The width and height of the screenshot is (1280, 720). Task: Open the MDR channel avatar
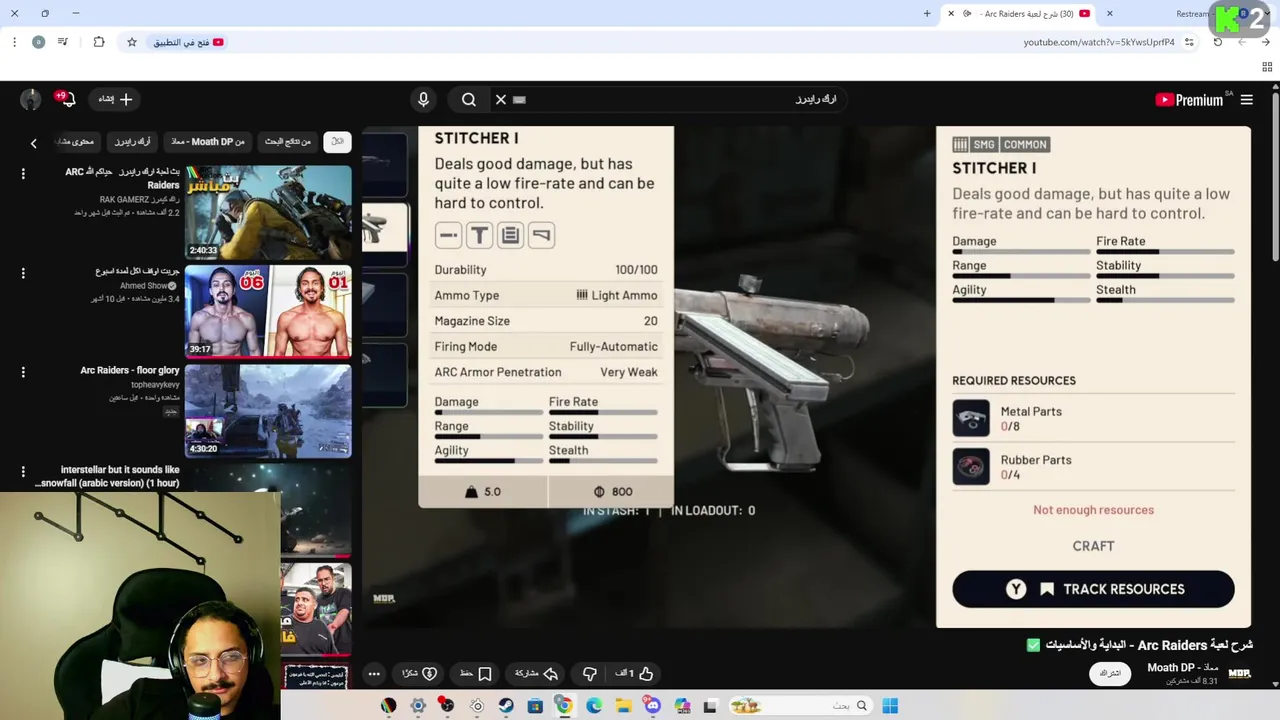[1240, 673]
